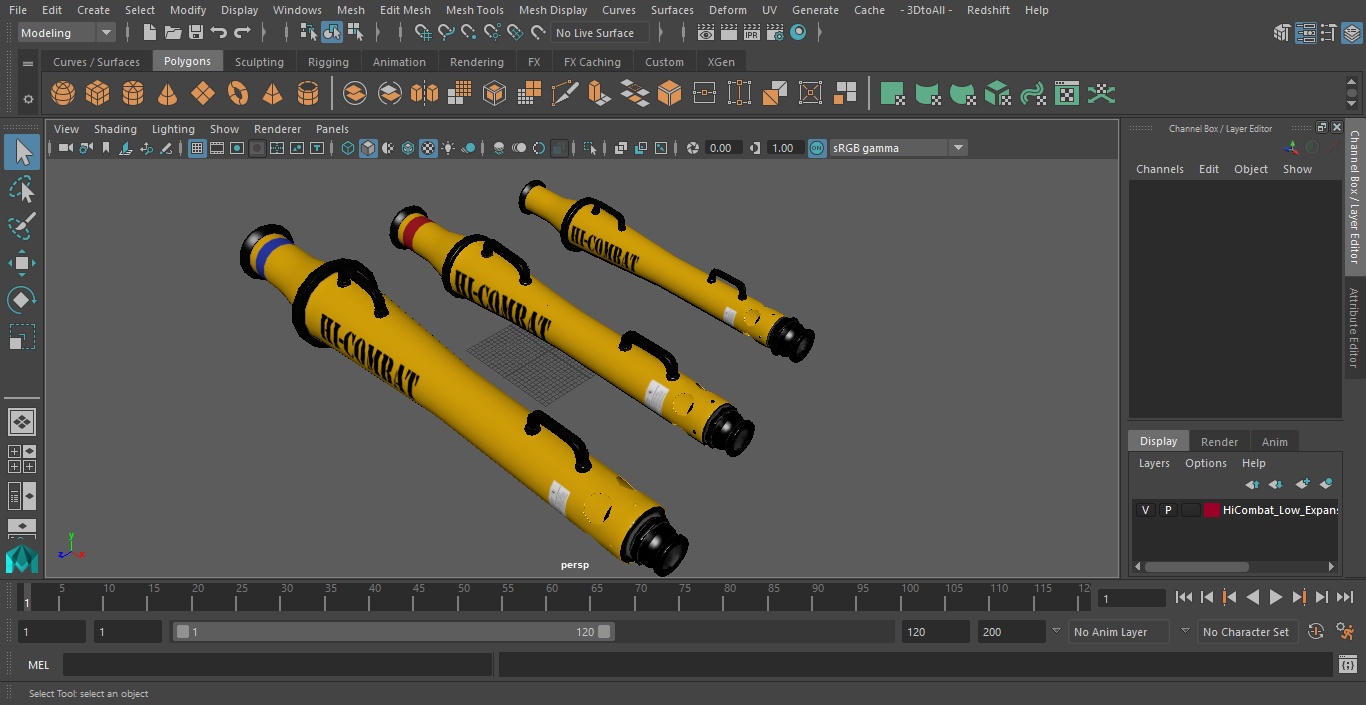The height and width of the screenshot is (705, 1366).
Task: Select the Scale tool in the toolbox
Action: pos(21,337)
